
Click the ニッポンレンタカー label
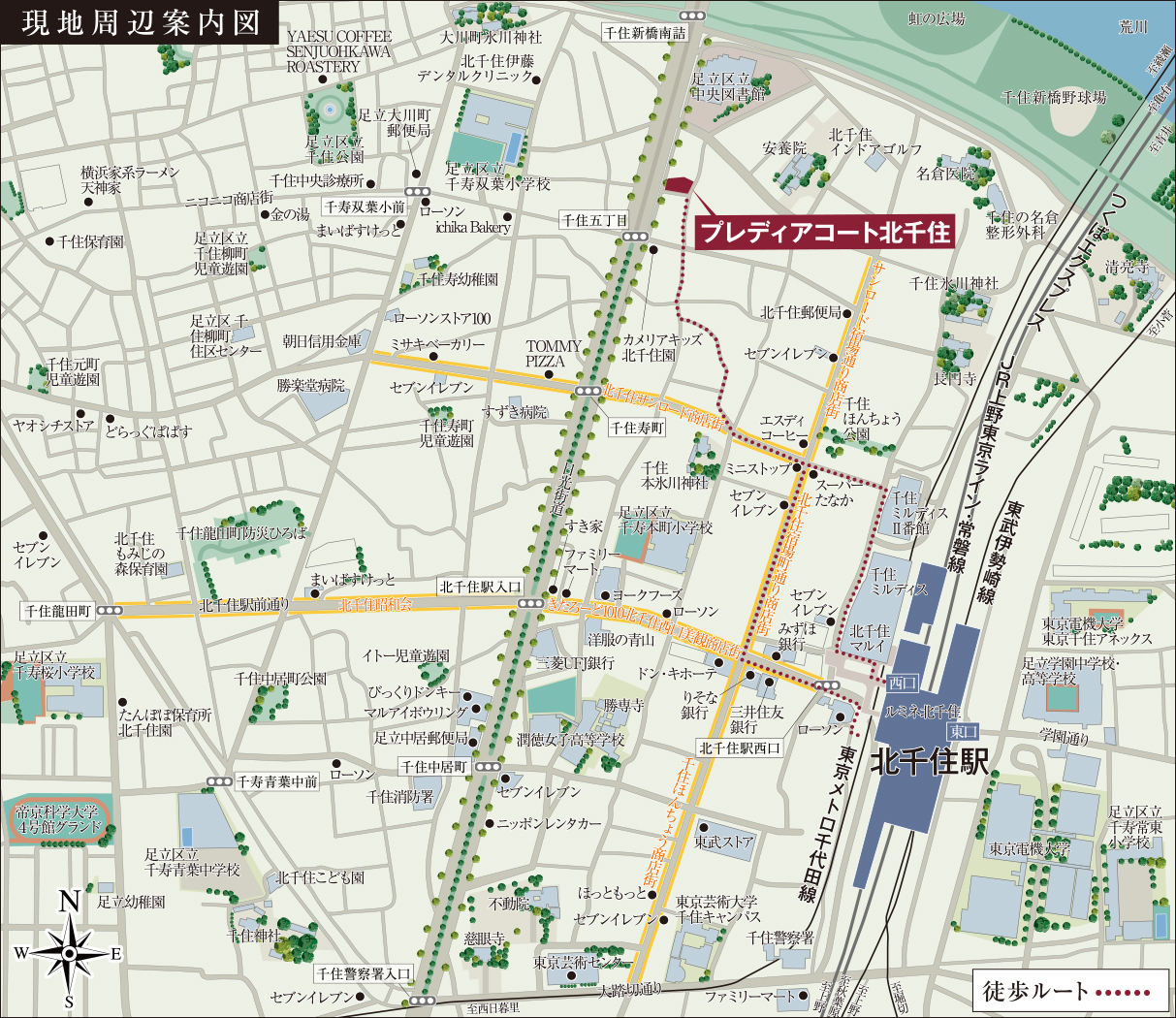549,823
